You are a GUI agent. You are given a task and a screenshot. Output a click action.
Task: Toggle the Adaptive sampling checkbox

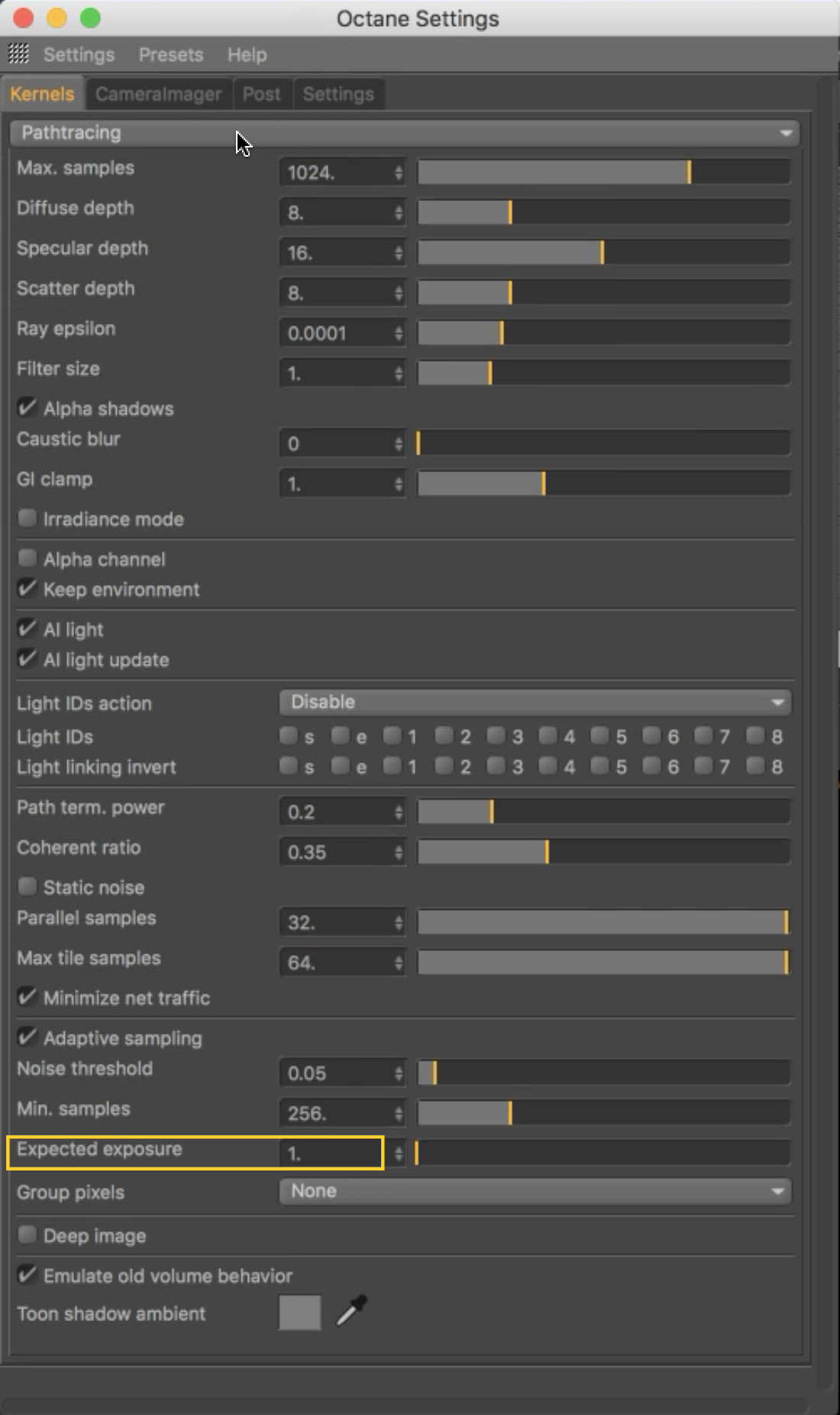[x=27, y=1037]
